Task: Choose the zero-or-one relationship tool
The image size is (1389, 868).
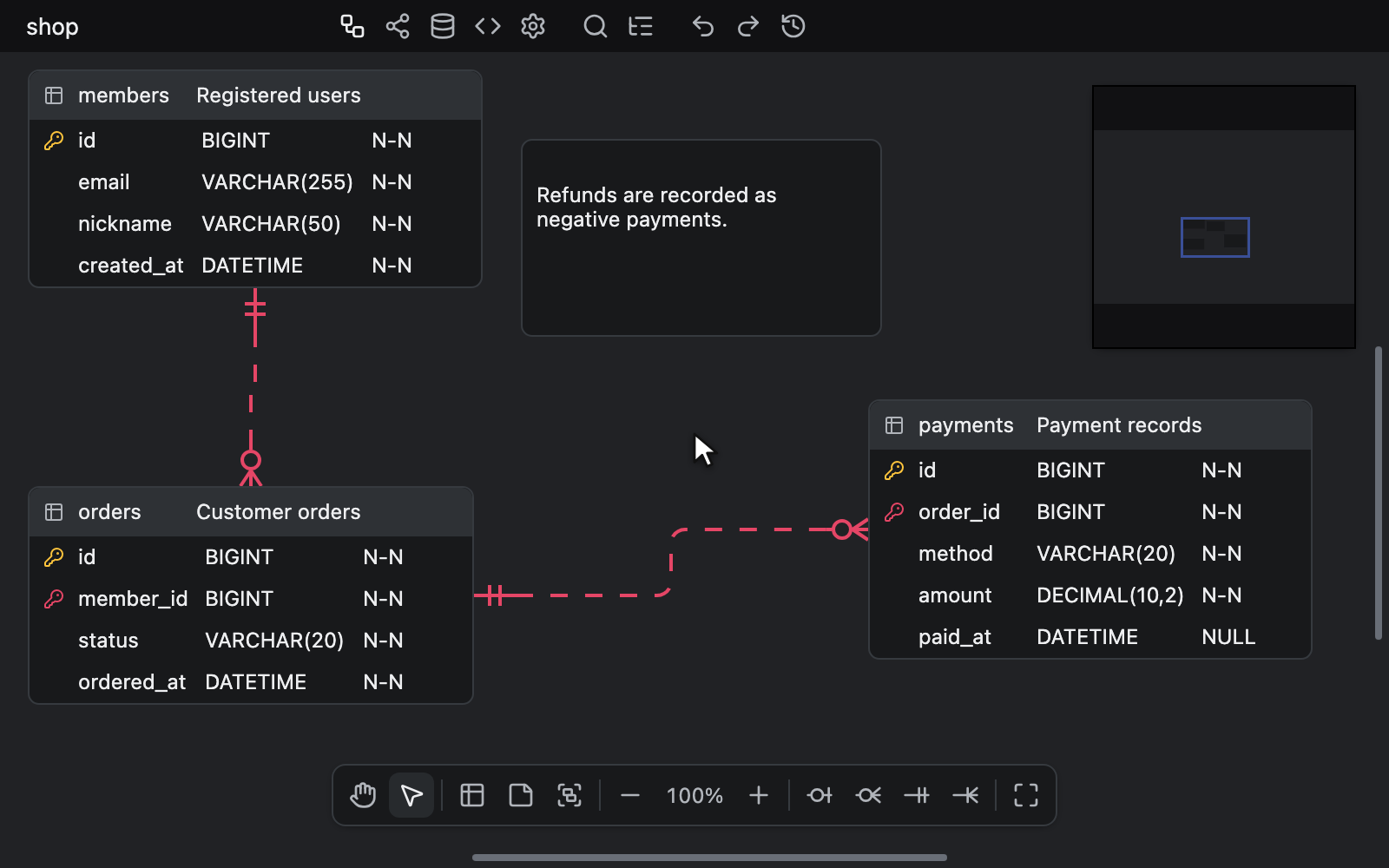Action: pos(820,795)
